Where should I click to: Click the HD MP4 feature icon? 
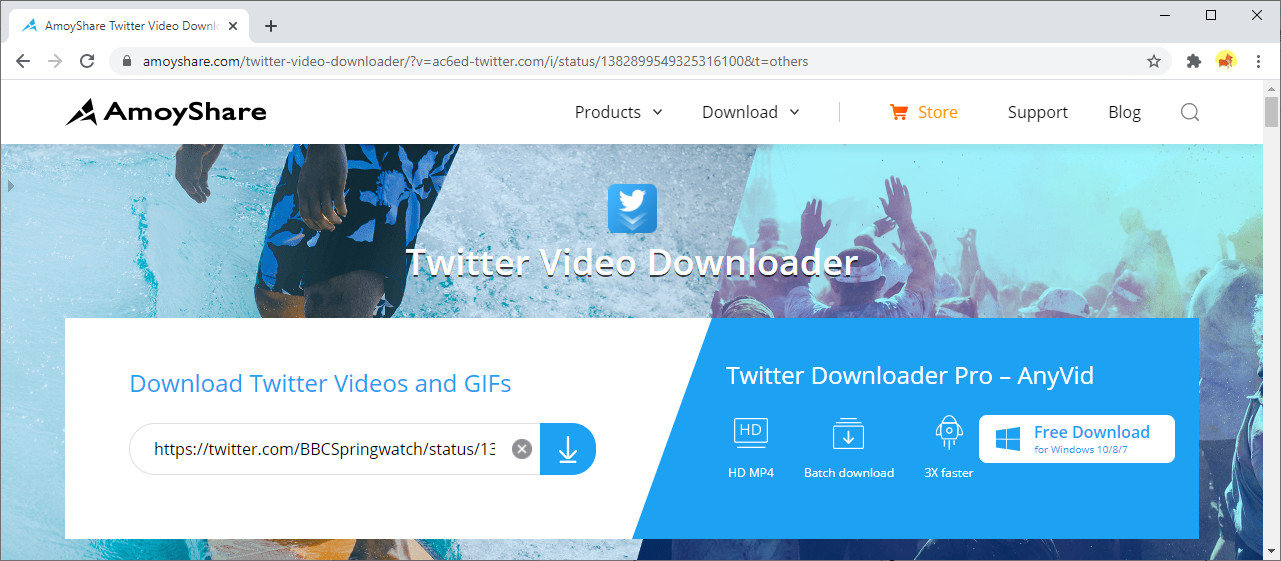click(751, 432)
